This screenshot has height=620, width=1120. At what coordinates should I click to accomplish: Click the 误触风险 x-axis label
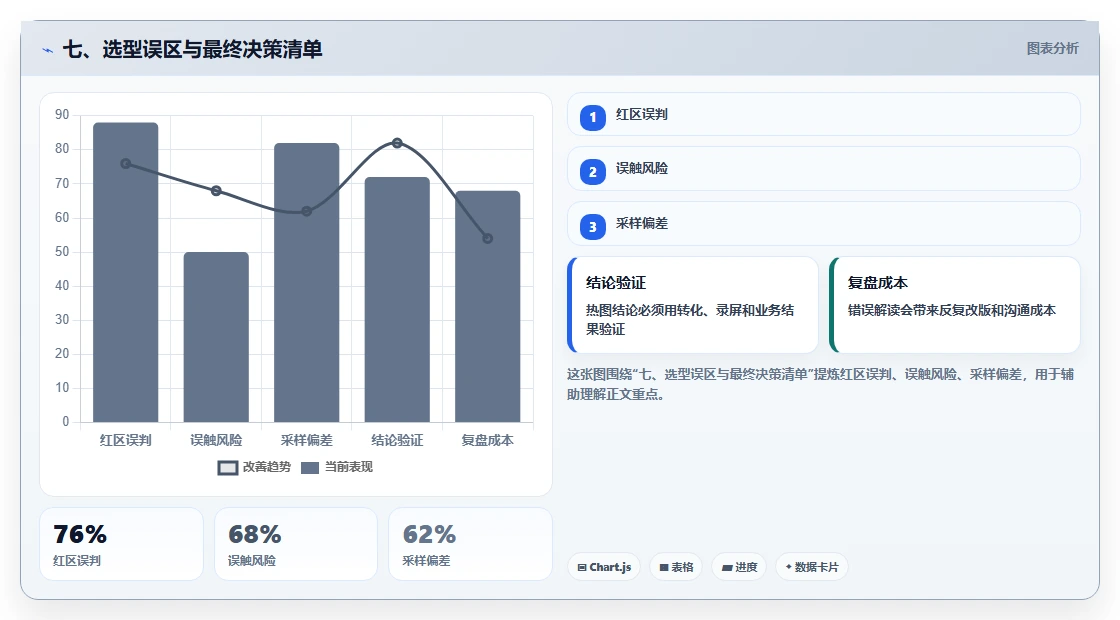click(216, 440)
